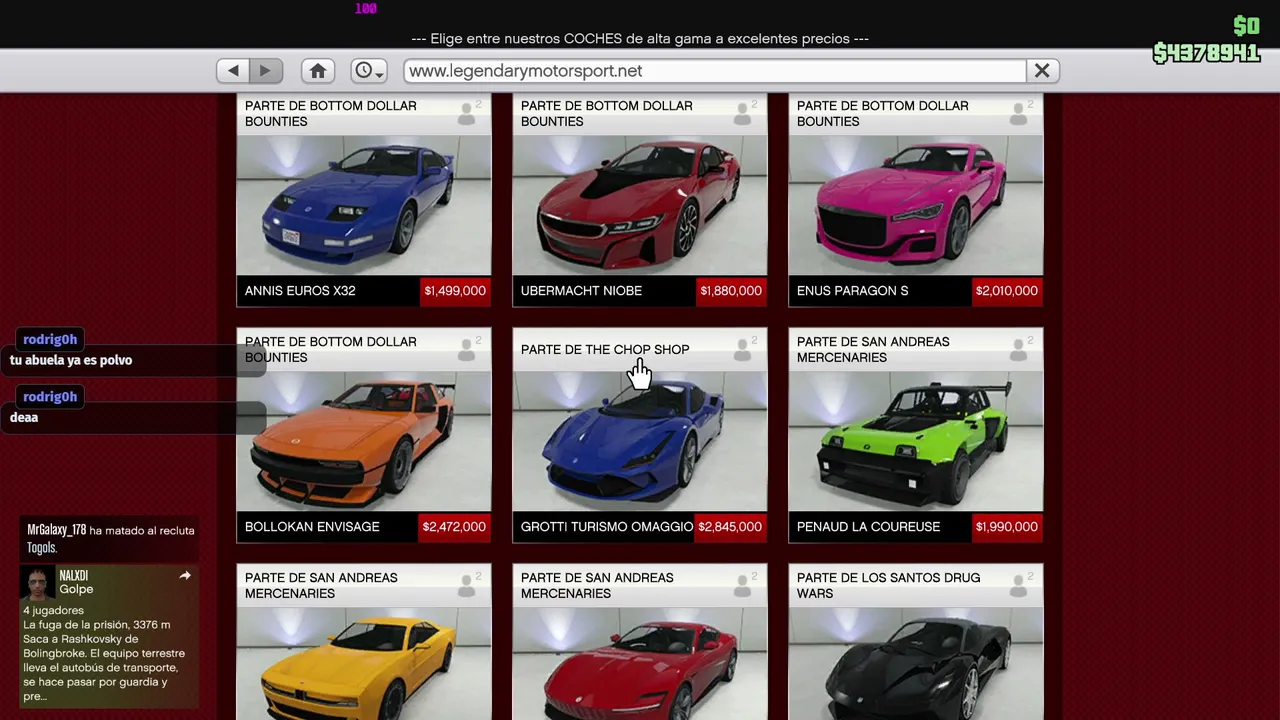The image size is (1280, 720).
Task: Close the Legendary Motorsport browser with X
Action: [x=1042, y=71]
